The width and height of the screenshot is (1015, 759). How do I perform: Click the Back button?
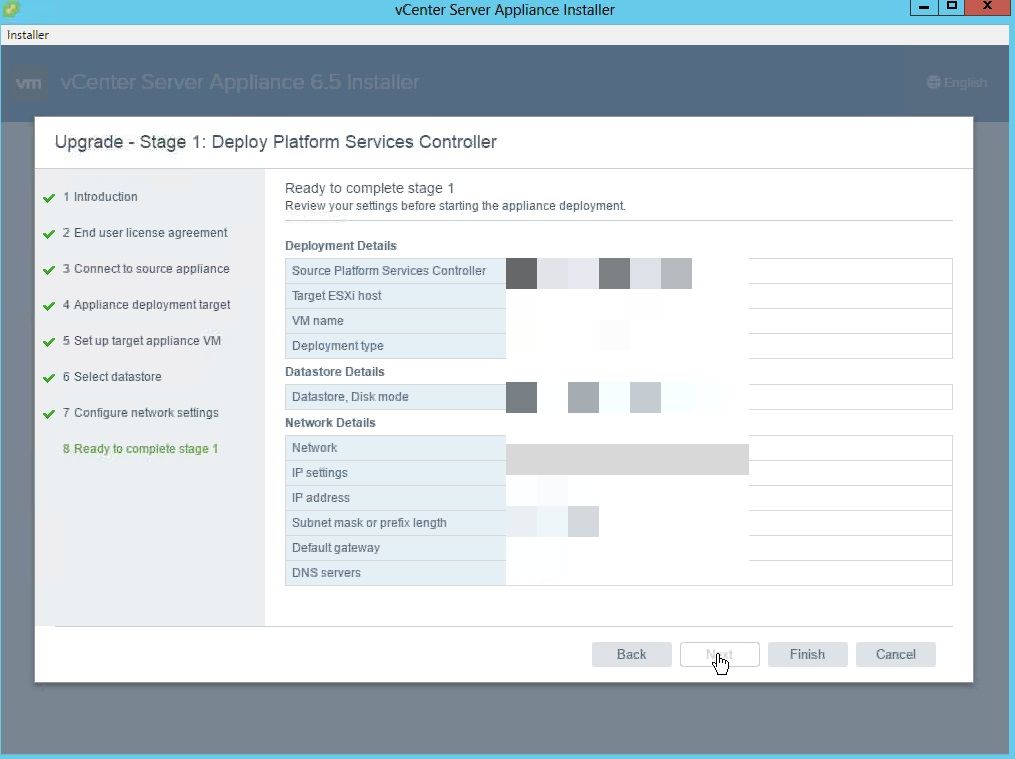coord(631,654)
